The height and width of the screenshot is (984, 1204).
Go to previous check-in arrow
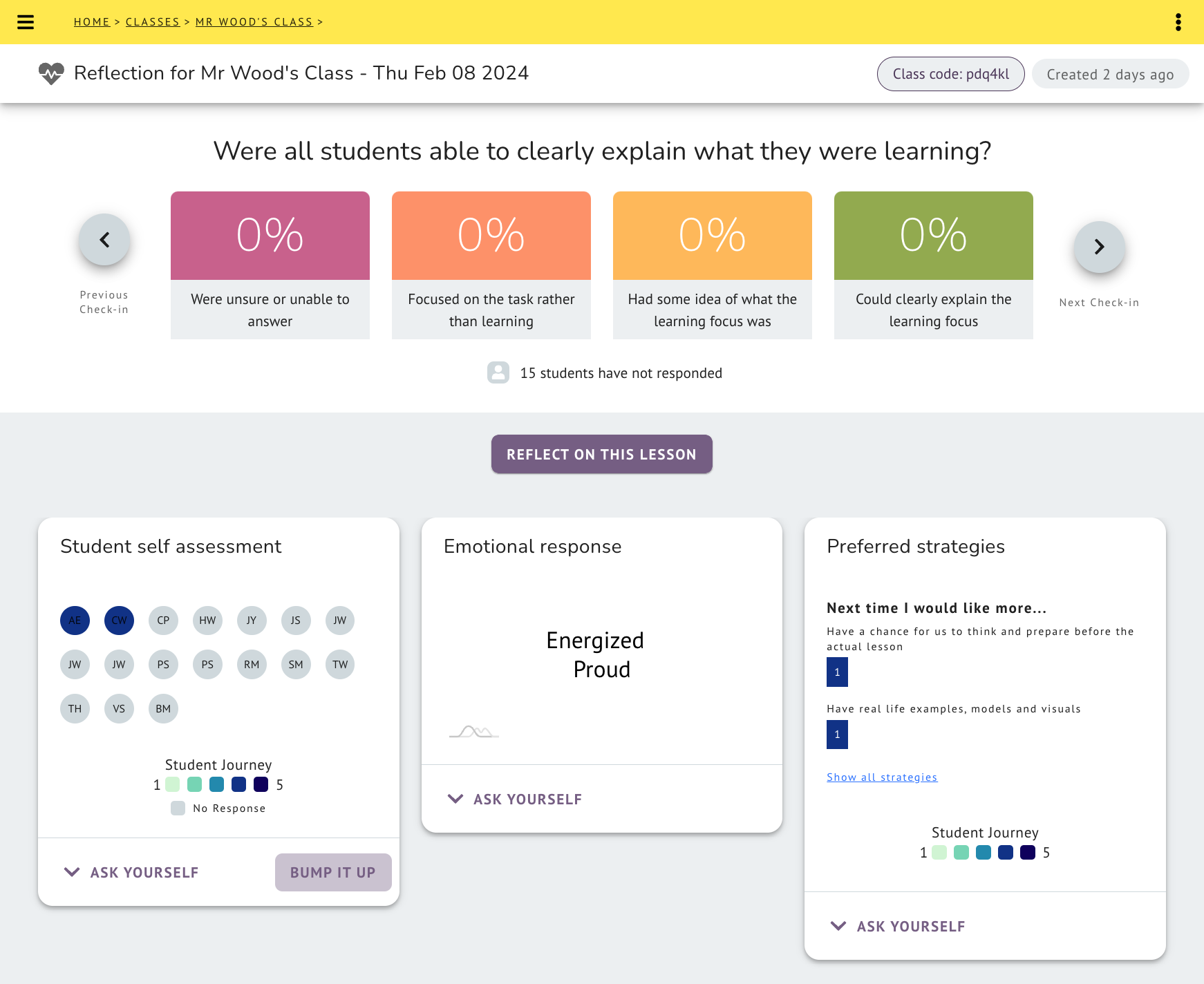[x=104, y=240]
